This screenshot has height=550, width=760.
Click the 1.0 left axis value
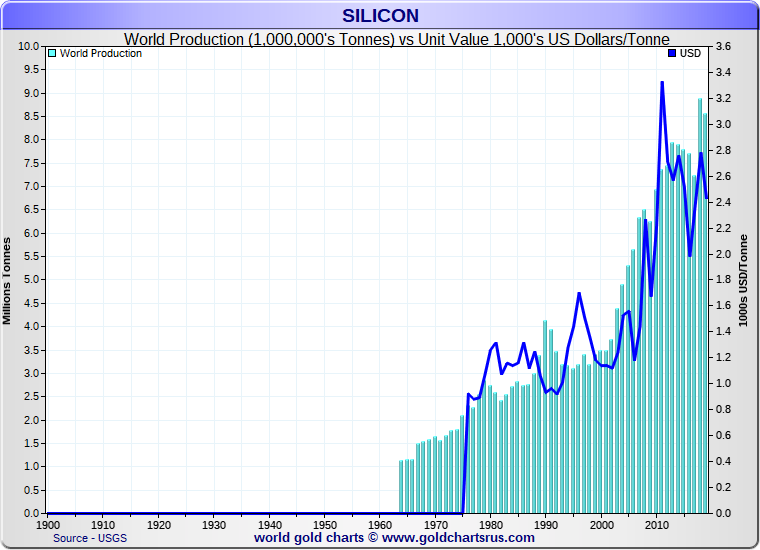click(x=32, y=466)
